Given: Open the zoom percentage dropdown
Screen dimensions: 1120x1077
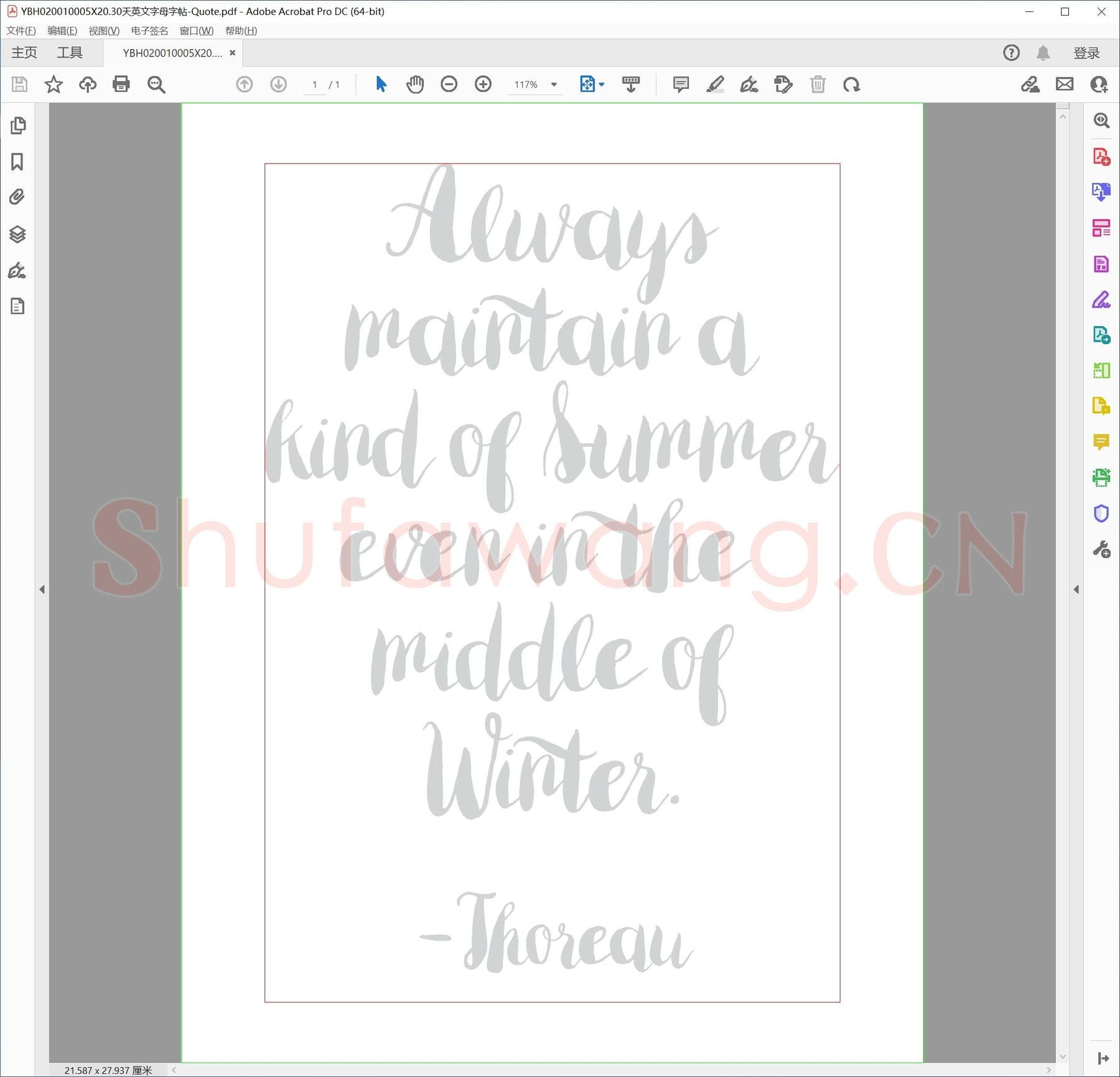Looking at the screenshot, I should [554, 85].
